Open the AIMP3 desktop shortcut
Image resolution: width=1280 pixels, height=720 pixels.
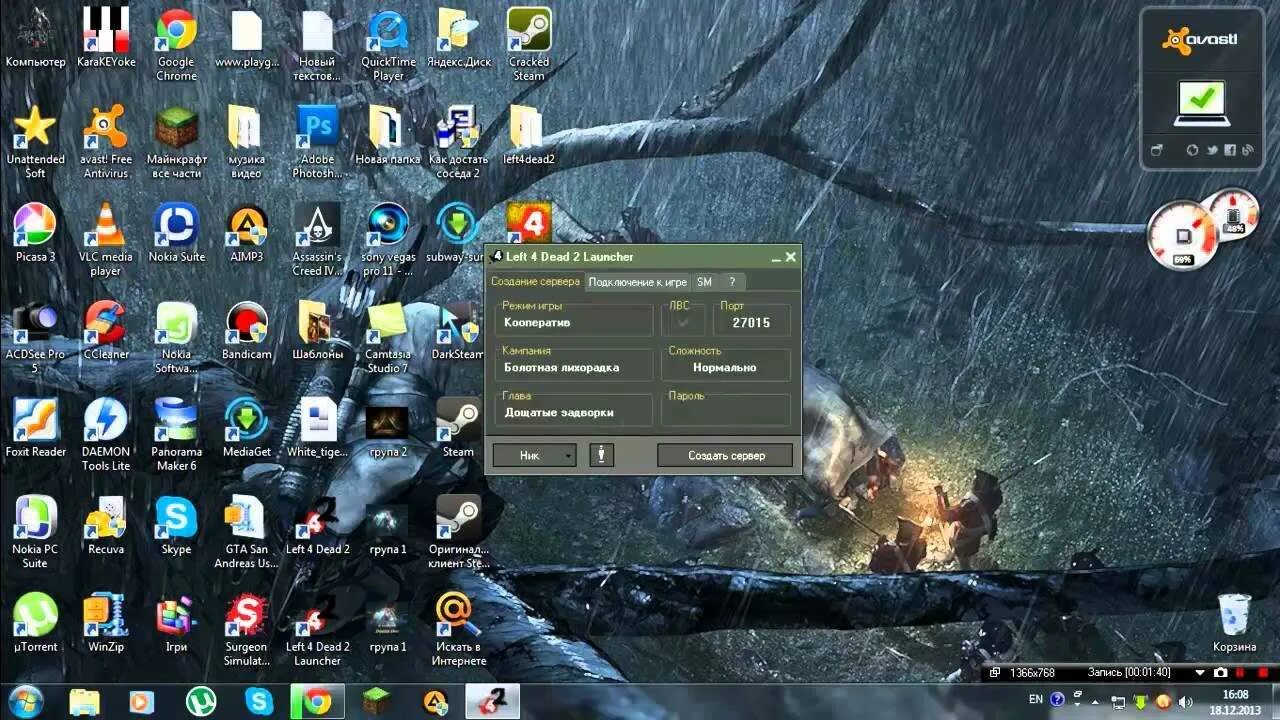pos(247,232)
